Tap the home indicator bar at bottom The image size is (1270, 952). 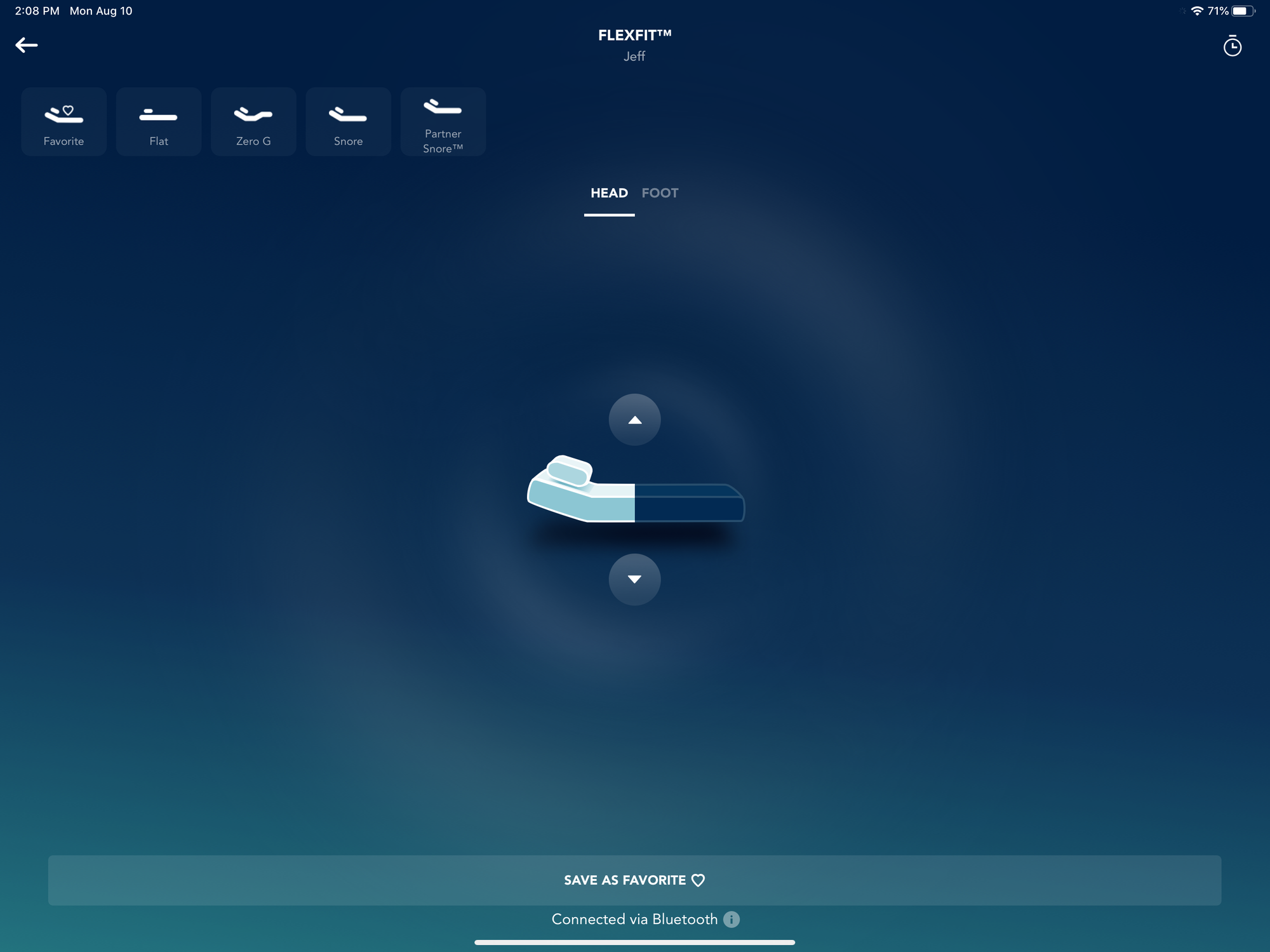[x=634, y=942]
